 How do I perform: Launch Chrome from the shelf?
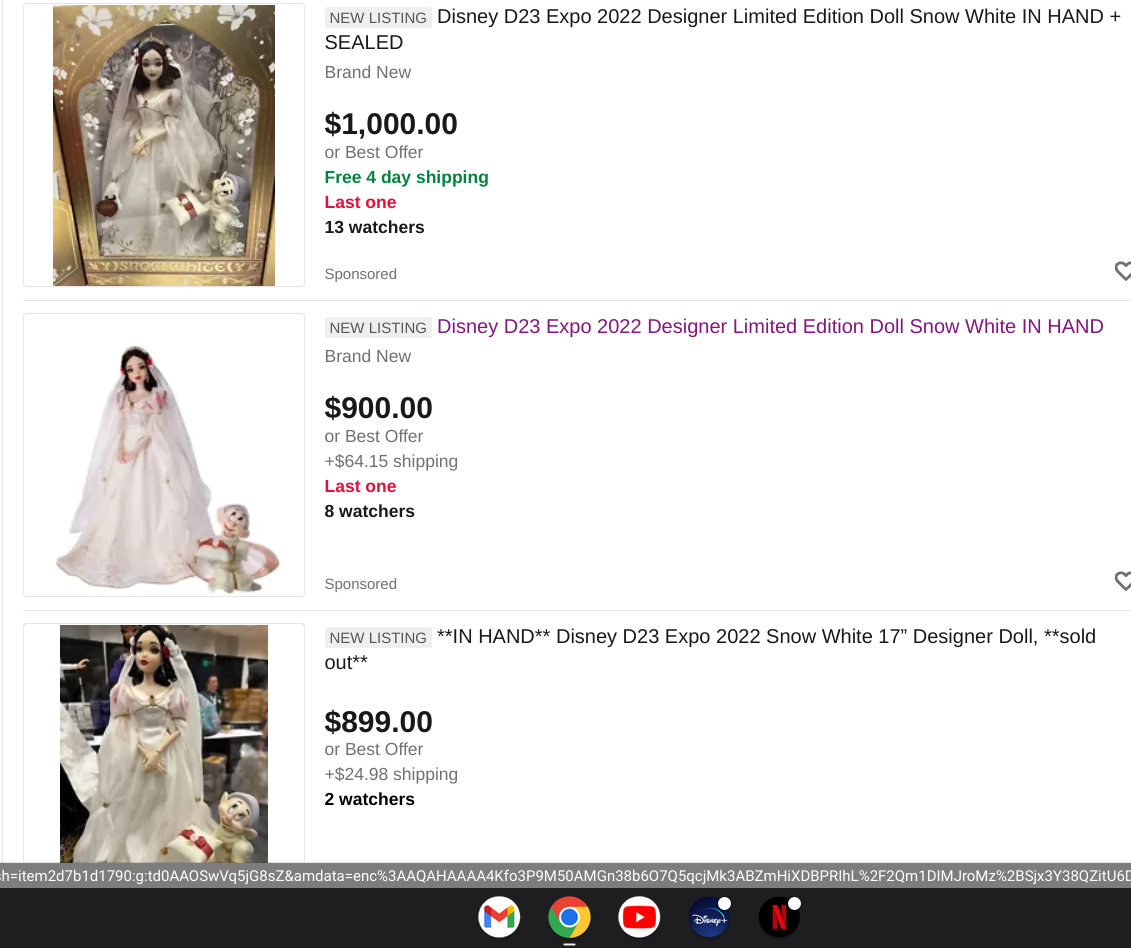(569, 917)
